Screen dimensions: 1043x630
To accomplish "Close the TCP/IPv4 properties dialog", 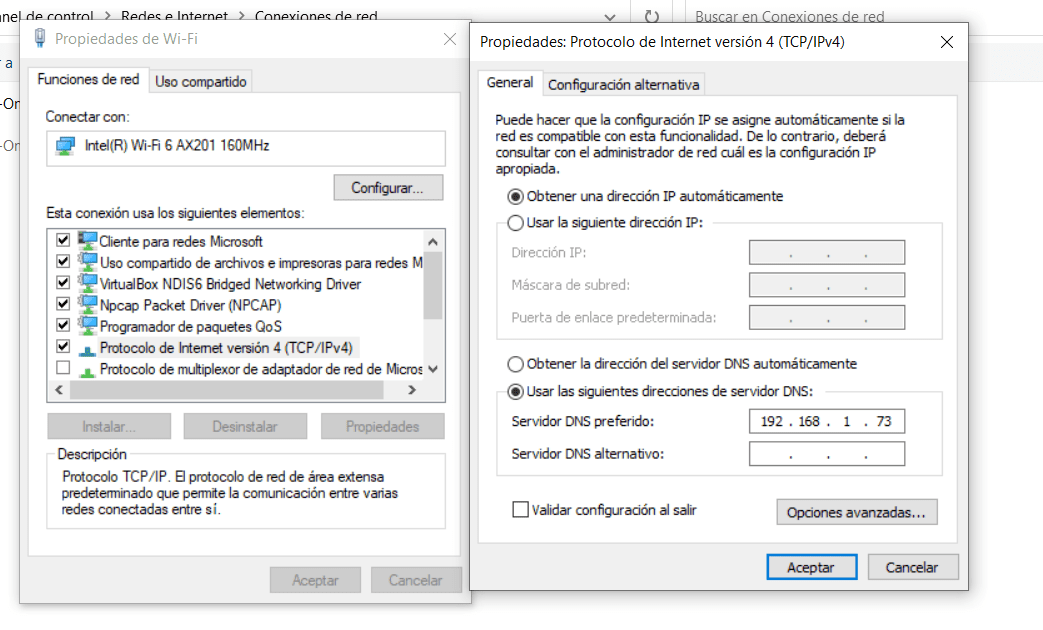I will (x=947, y=42).
